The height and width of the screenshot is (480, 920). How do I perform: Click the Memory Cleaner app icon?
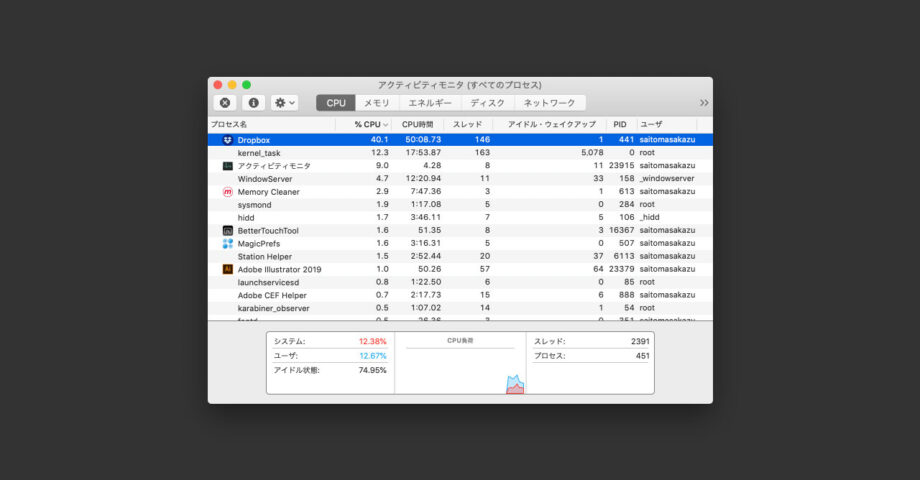(x=228, y=192)
